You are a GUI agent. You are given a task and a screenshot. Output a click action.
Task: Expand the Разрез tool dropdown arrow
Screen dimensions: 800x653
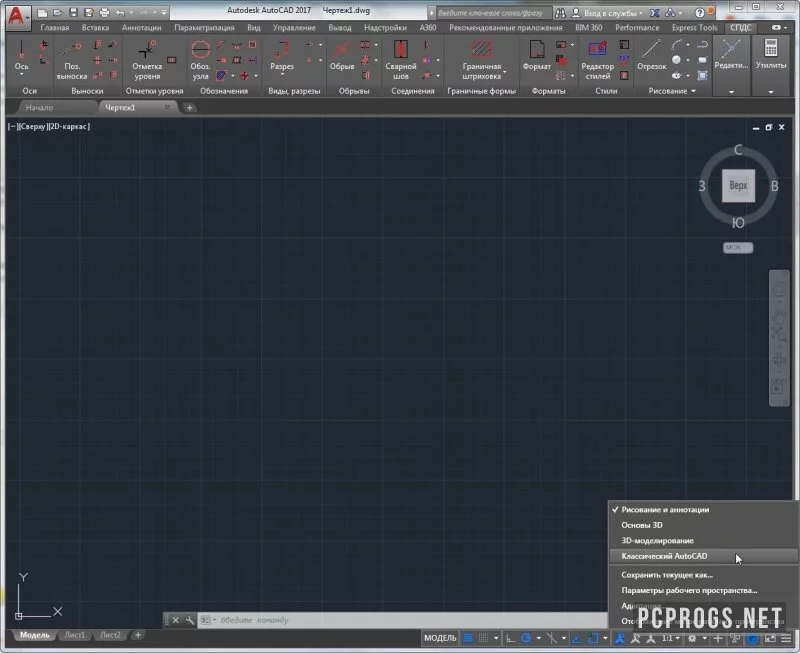click(x=282, y=74)
